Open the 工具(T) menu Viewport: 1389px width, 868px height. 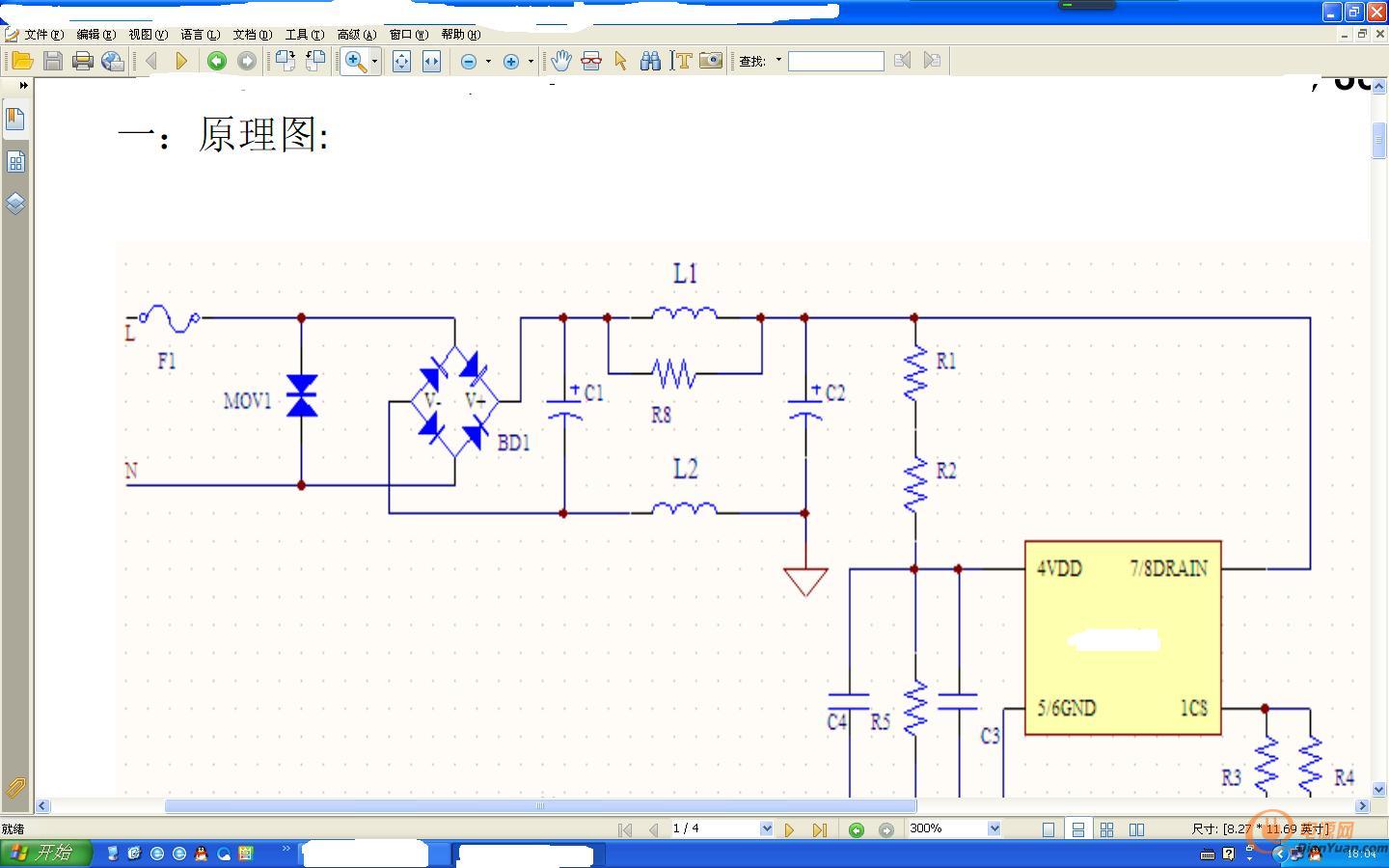click(304, 35)
